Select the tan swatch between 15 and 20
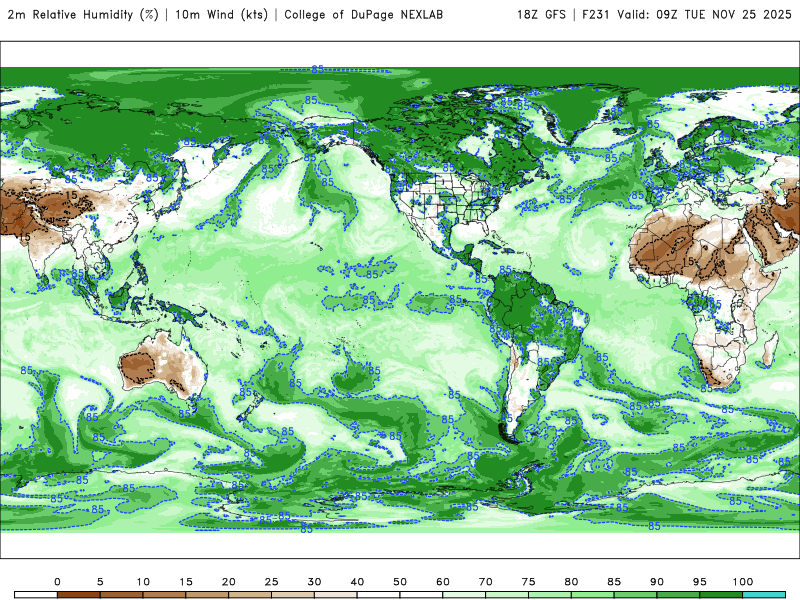This screenshot has width=800, height=600. 207,595
